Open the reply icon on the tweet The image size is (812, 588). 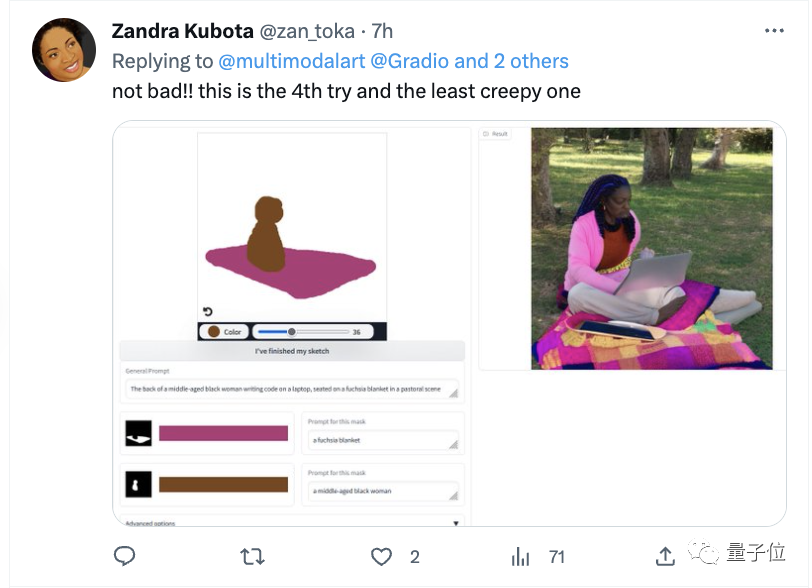click(124, 556)
